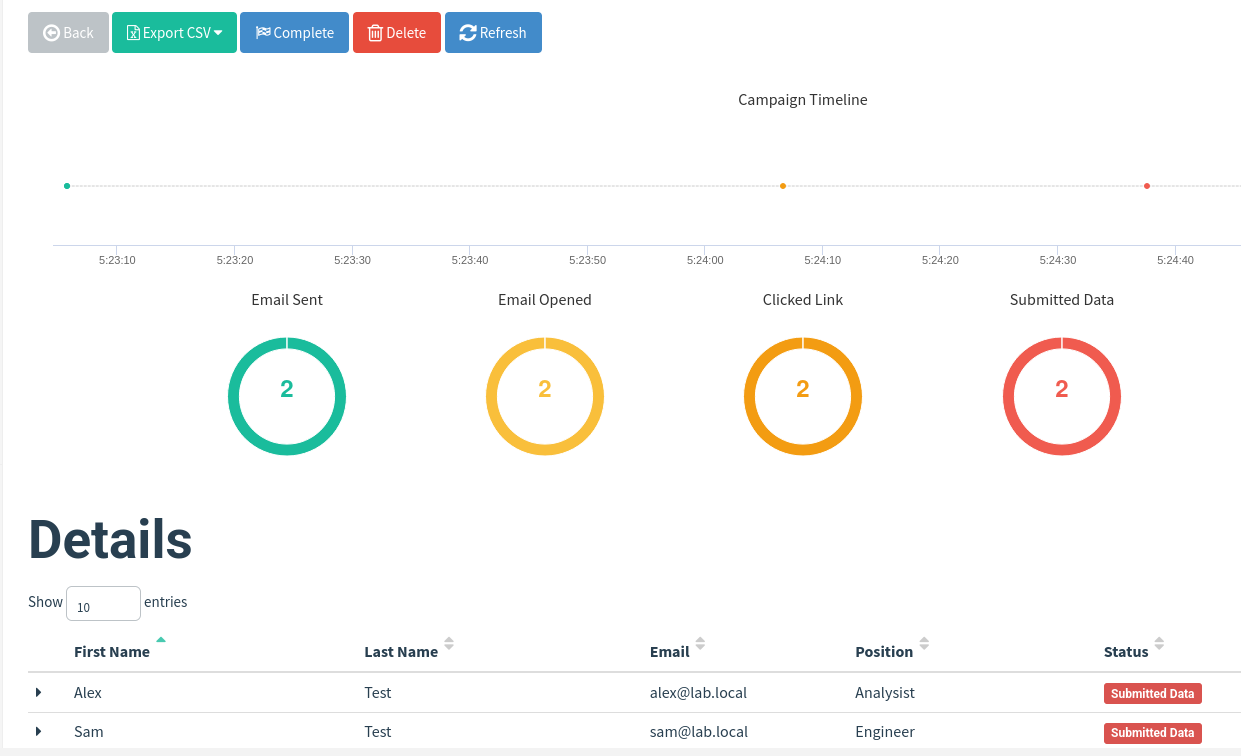Click the 5:23:10 timeline axis label
This screenshot has width=1241, height=756.
(x=117, y=260)
